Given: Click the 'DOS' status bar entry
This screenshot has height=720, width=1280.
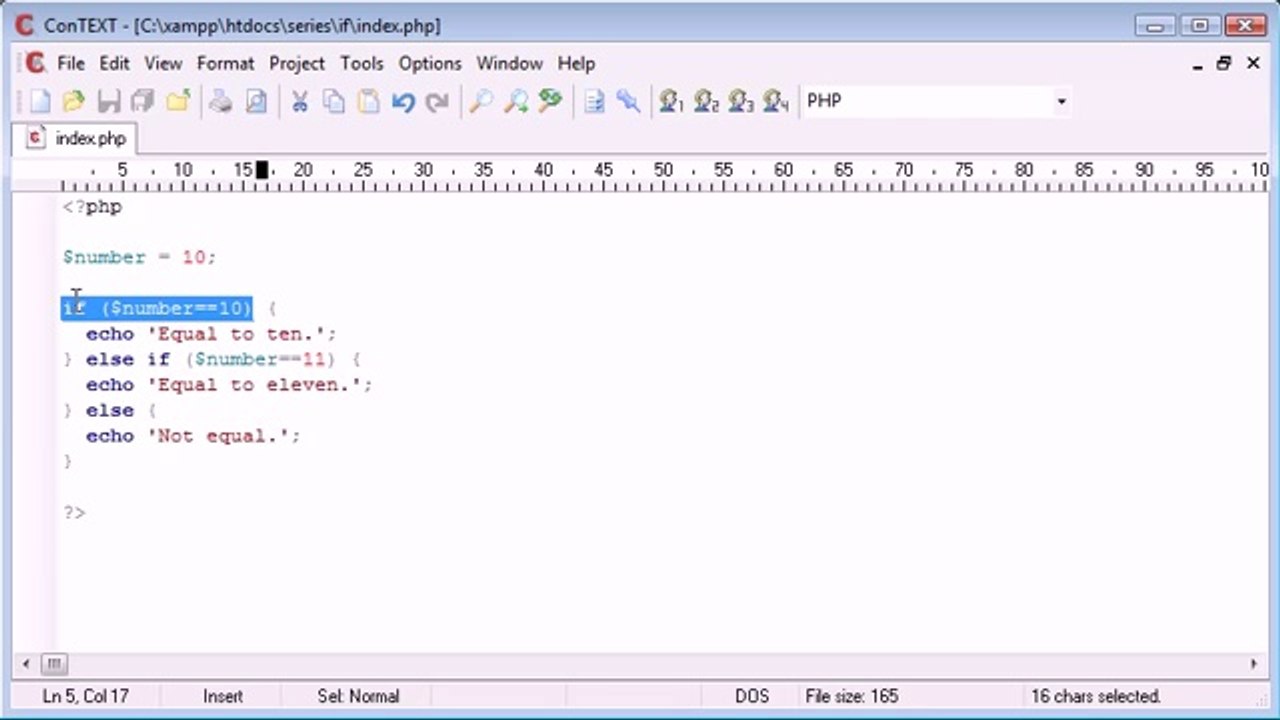Looking at the screenshot, I should click(x=752, y=696).
